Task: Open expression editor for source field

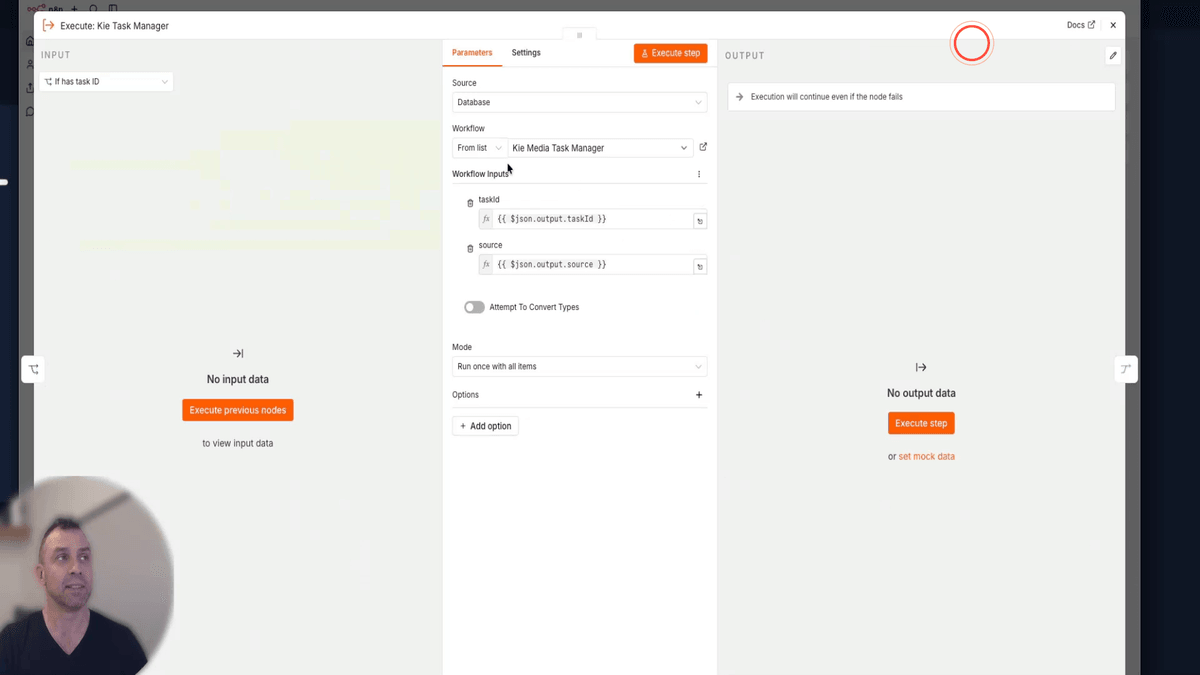Action: coord(700,267)
